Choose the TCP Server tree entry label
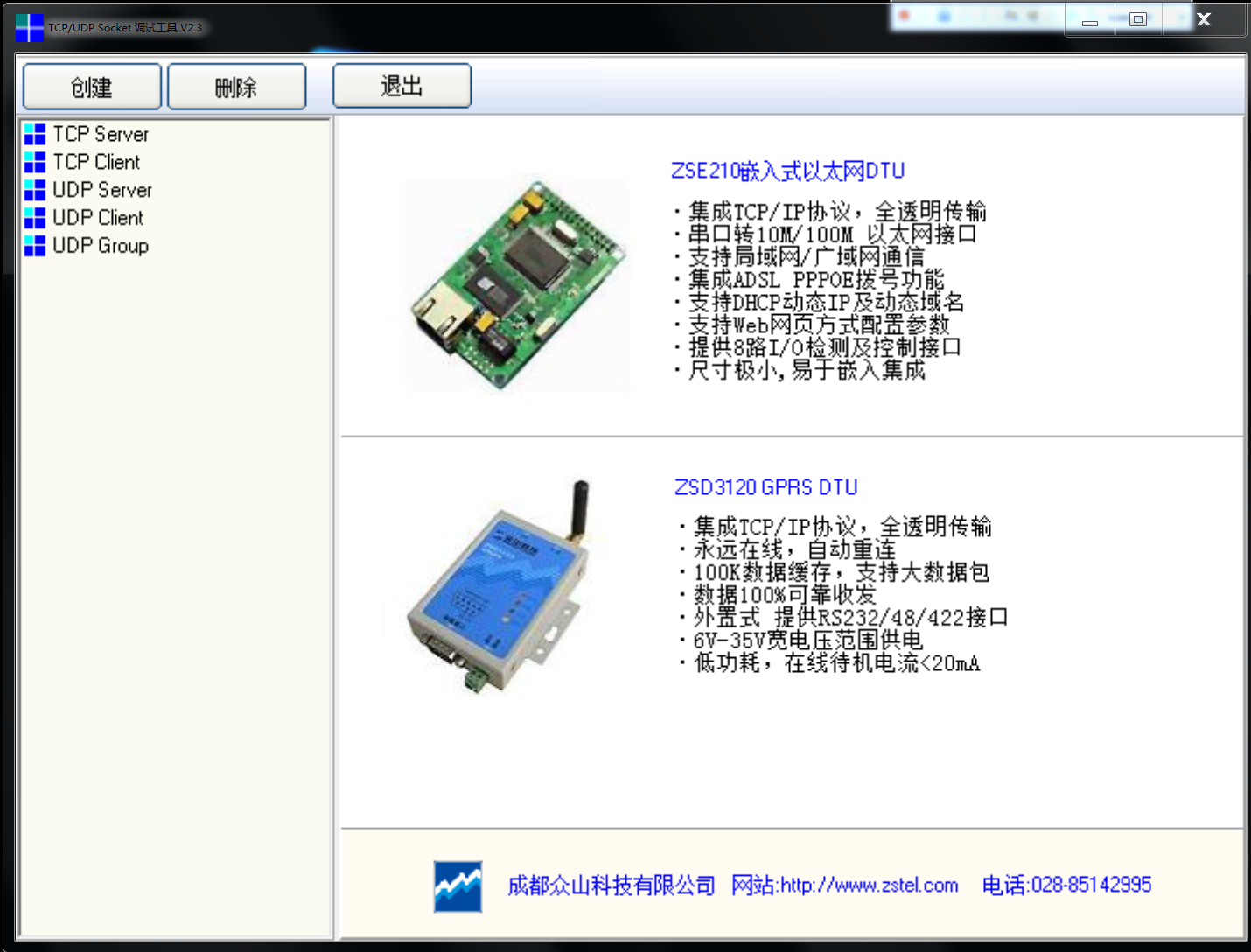Viewport: 1251px width, 952px height. coord(101,134)
